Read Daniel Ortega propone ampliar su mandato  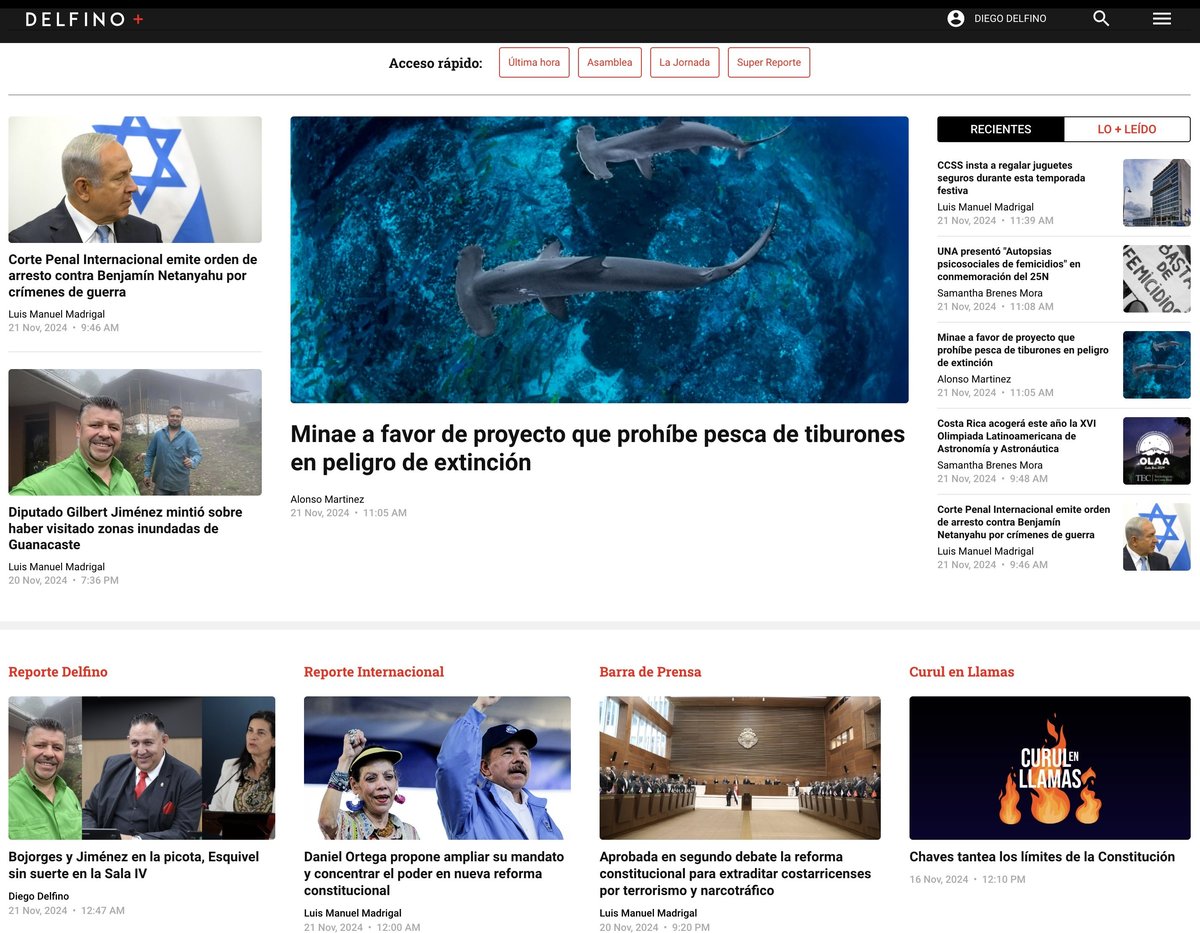pyautogui.click(x=434, y=874)
